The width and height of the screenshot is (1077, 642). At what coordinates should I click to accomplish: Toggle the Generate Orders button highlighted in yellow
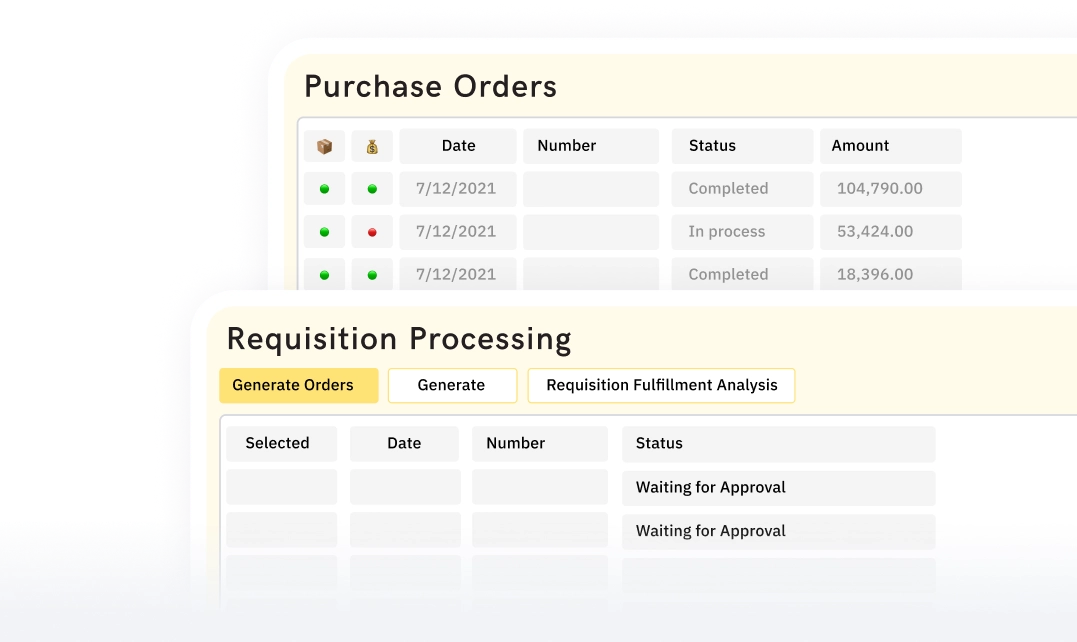click(x=297, y=385)
